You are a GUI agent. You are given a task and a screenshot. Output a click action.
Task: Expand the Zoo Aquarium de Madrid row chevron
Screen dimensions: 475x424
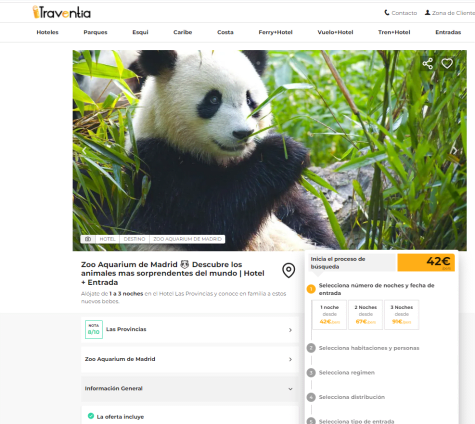point(290,359)
